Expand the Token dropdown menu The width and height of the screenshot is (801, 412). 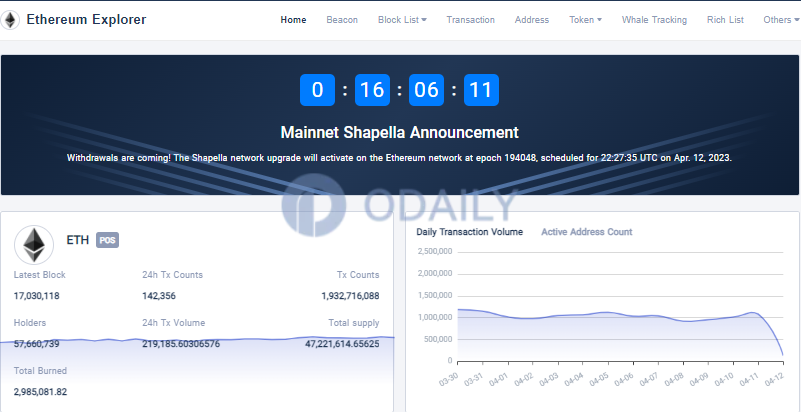point(585,20)
